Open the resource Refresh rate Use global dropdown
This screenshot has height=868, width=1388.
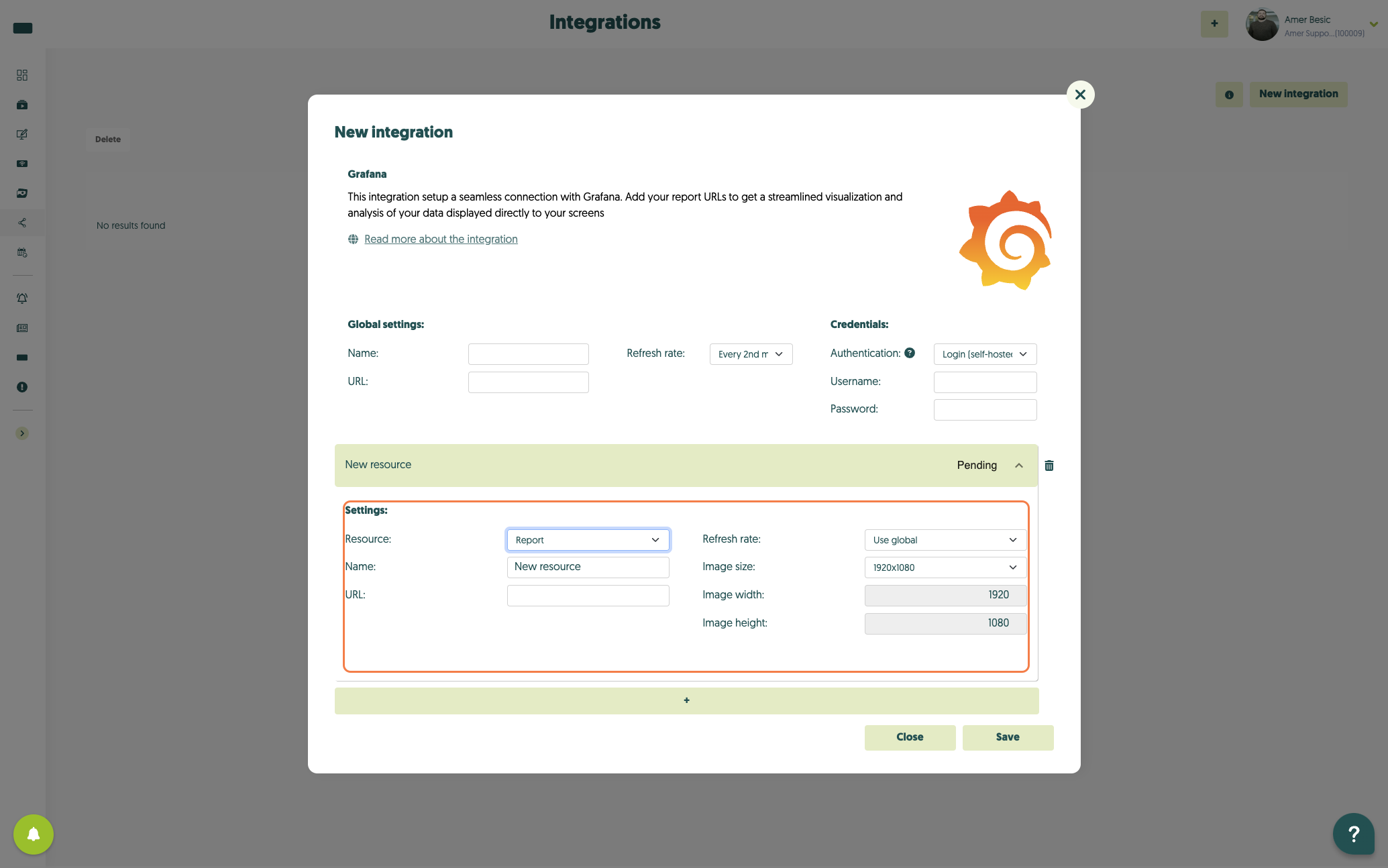[945, 540]
